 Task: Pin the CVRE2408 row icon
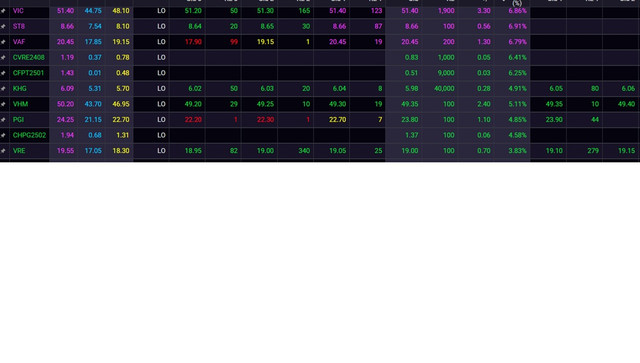pos(3,58)
